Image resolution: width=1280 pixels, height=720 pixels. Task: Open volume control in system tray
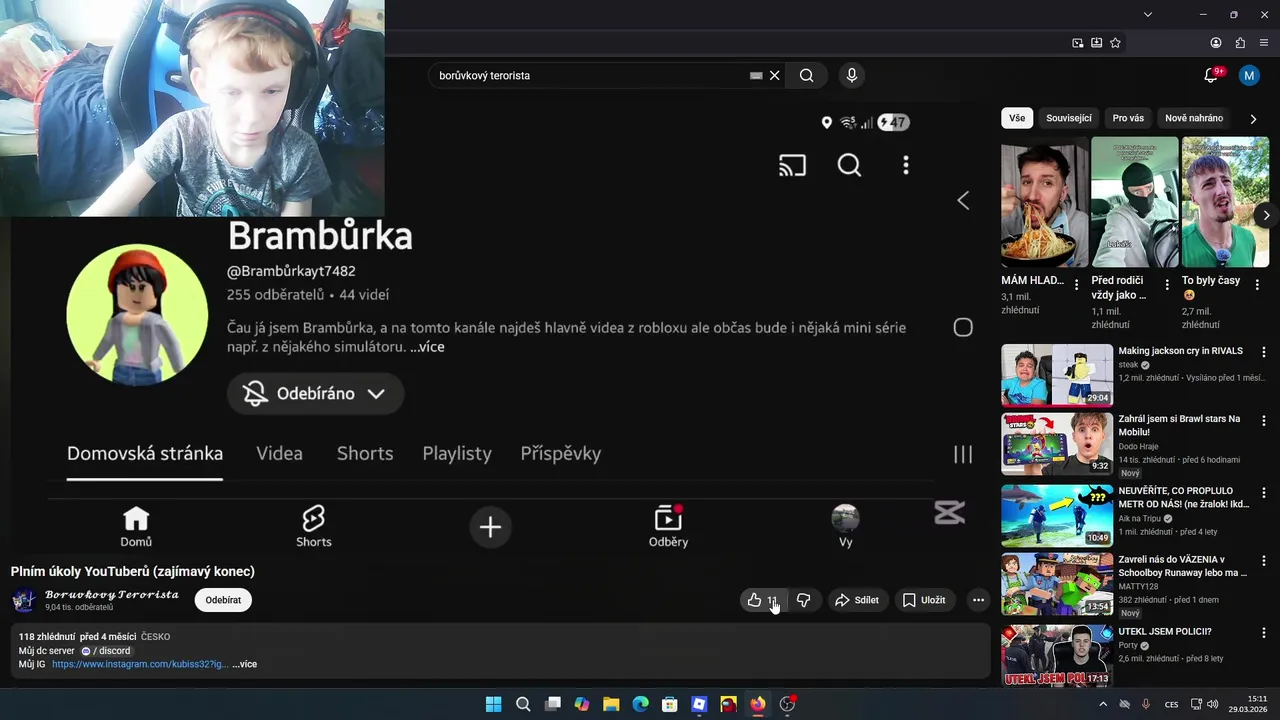coord(1212,704)
